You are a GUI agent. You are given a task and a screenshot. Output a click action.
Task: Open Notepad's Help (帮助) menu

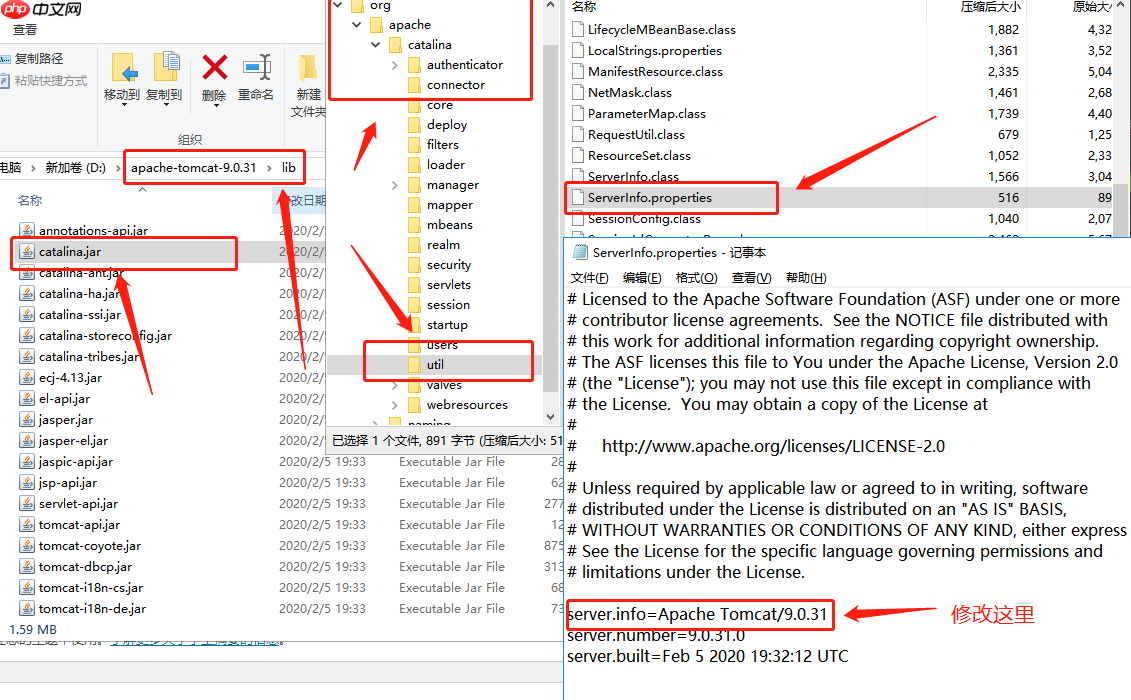click(806, 278)
